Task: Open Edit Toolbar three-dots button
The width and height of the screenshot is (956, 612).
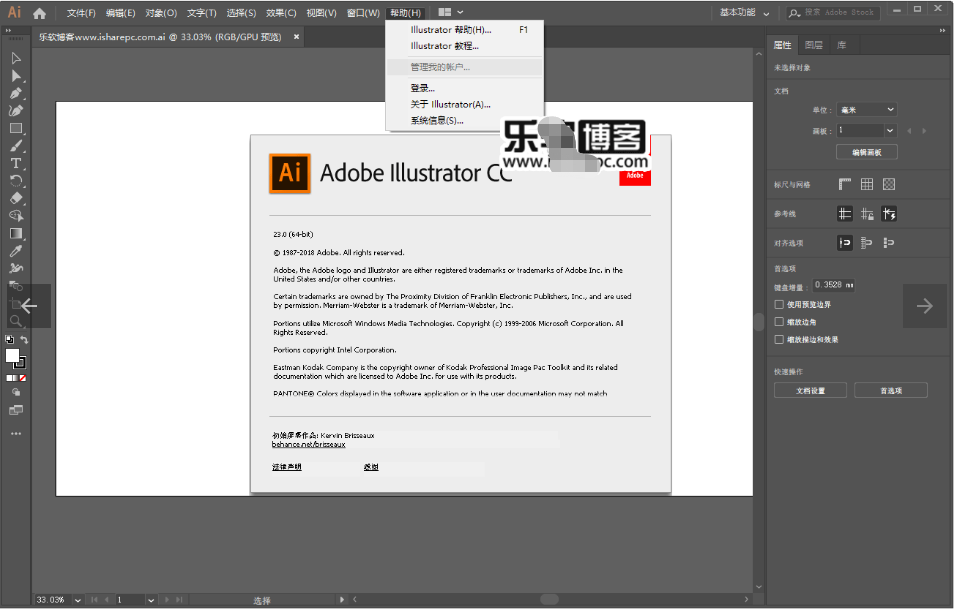Action: tap(16, 434)
